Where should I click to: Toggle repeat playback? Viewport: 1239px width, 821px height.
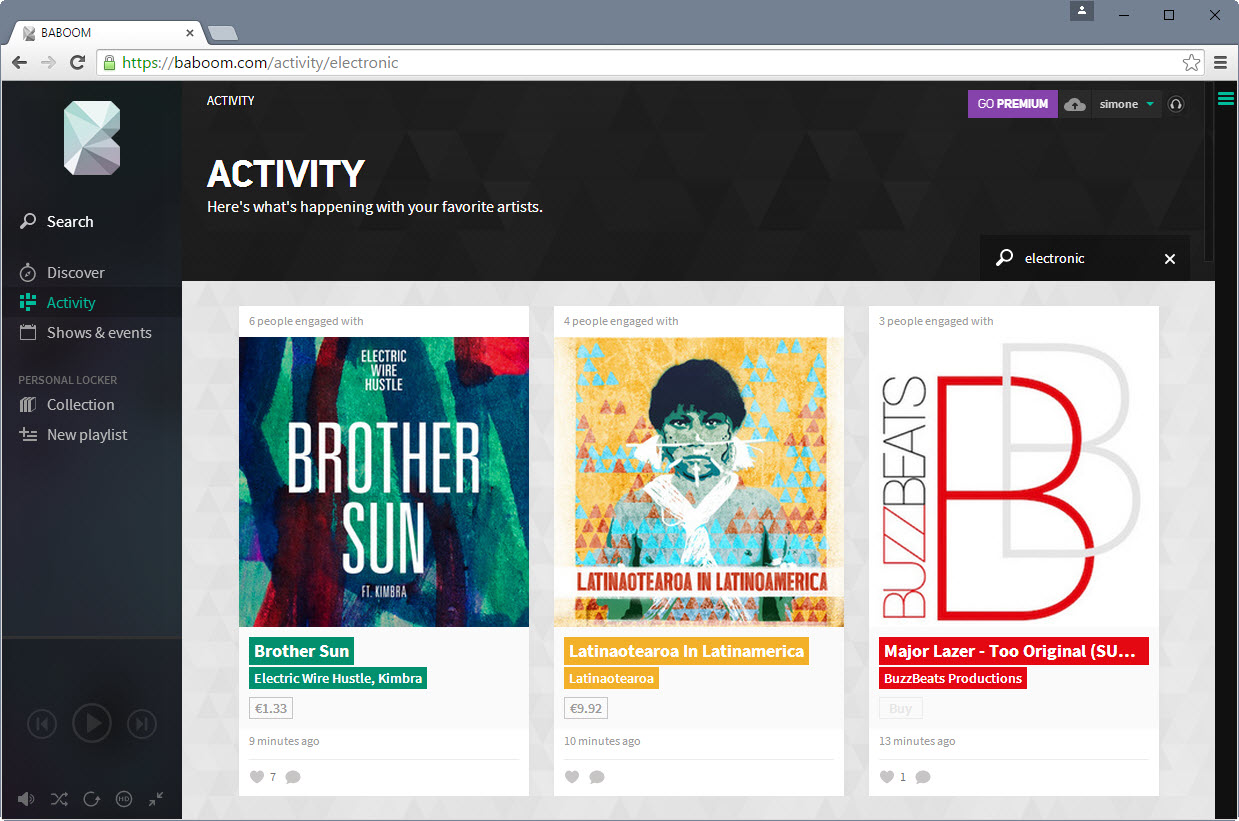pos(91,799)
